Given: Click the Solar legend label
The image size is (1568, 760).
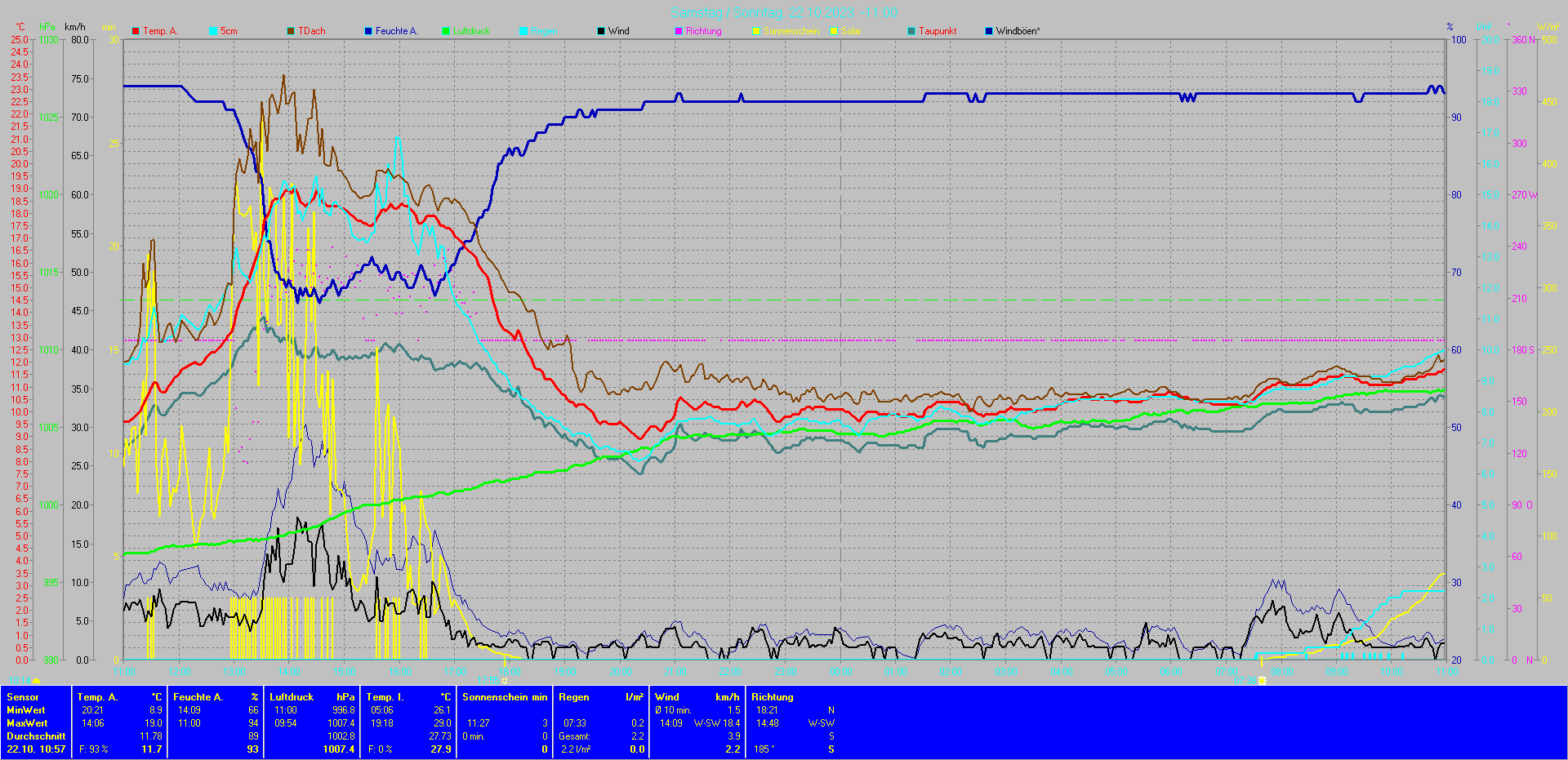Looking at the screenshot, I should (x=851, y=31).
